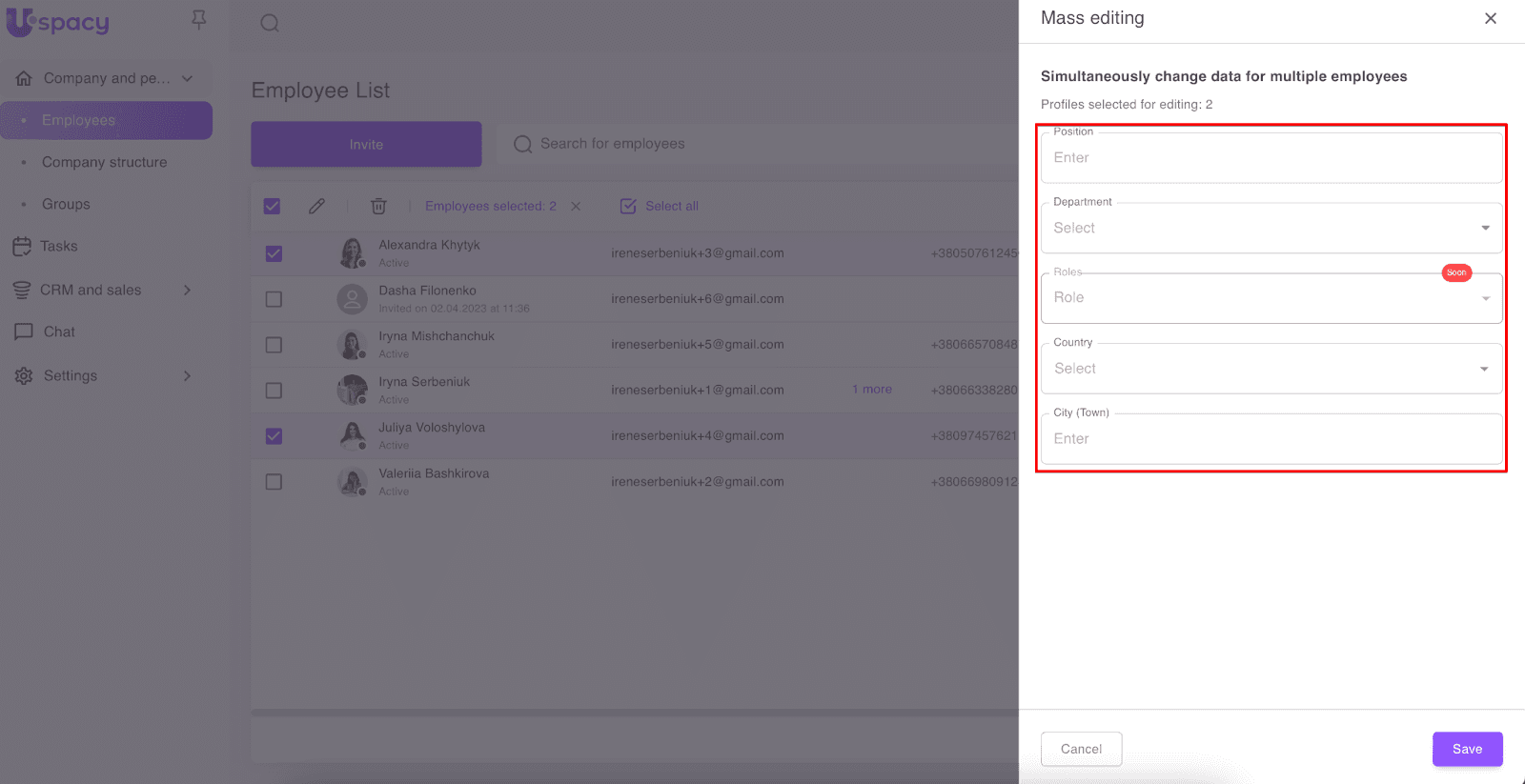
Task: Open the Department dropdown
Action: coord(1271,229)
